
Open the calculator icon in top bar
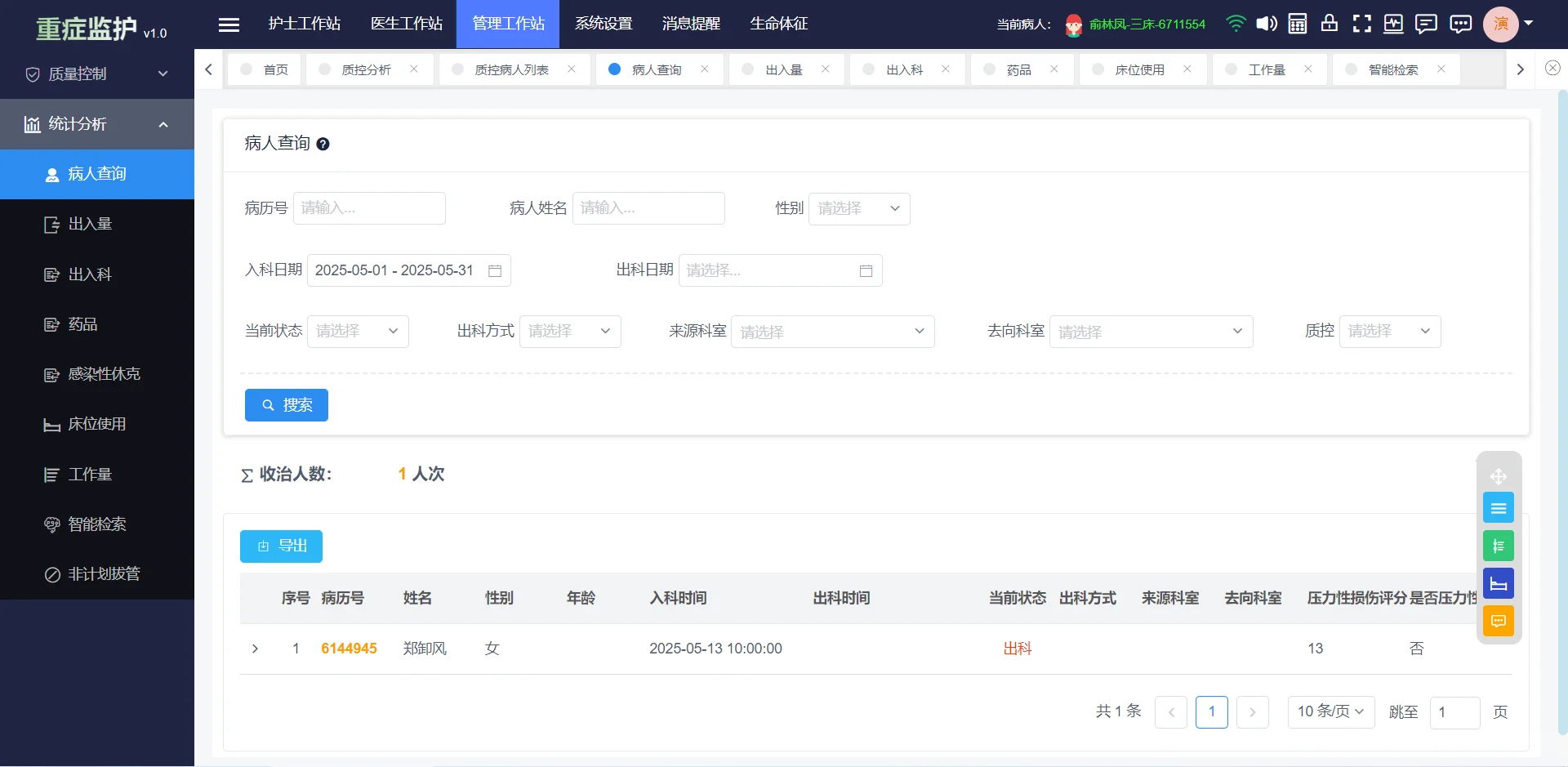pyautogui.click(x=1297, y=24)
